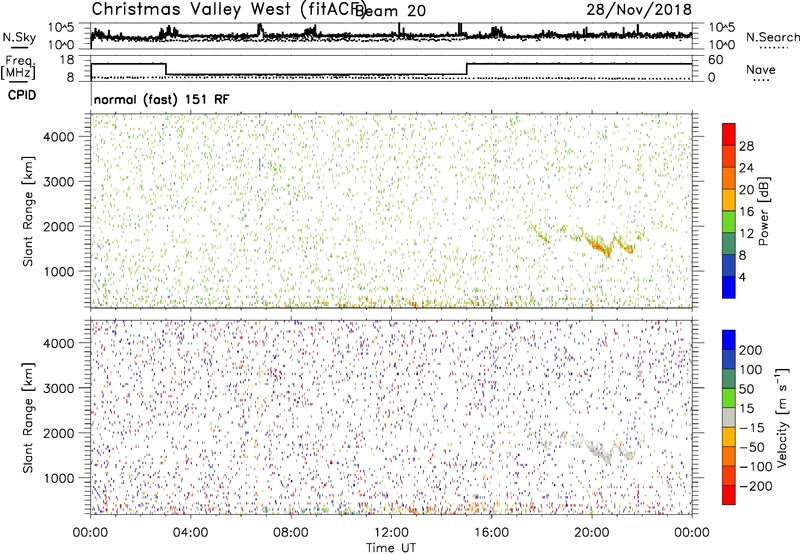Click the red bottom segment of Velocity colorbar
The height and width of the screenshot is (554, 800).
point(729,495)
